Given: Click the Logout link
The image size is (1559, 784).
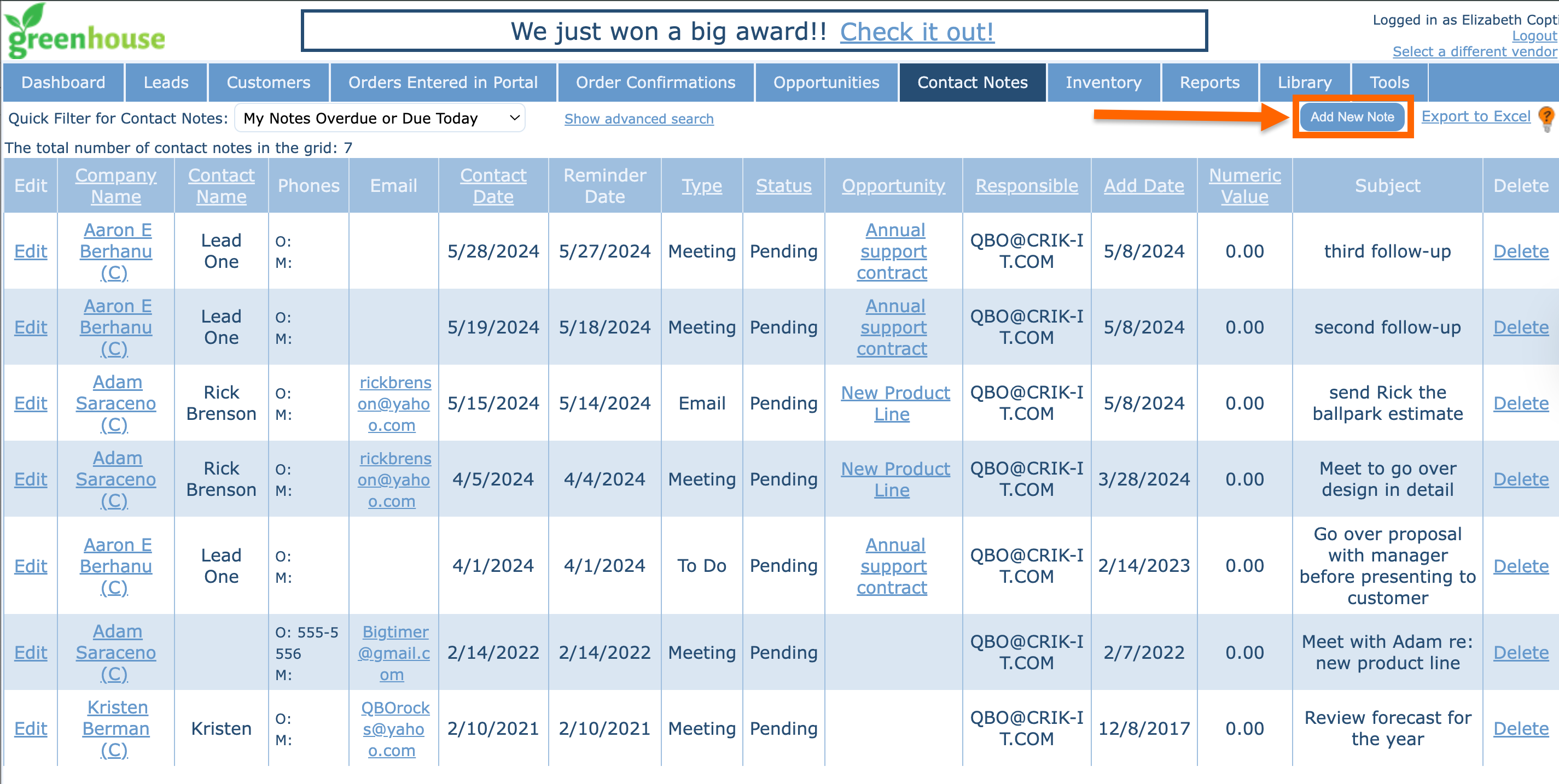Looking at the screenshot, I should point(1534,36).
